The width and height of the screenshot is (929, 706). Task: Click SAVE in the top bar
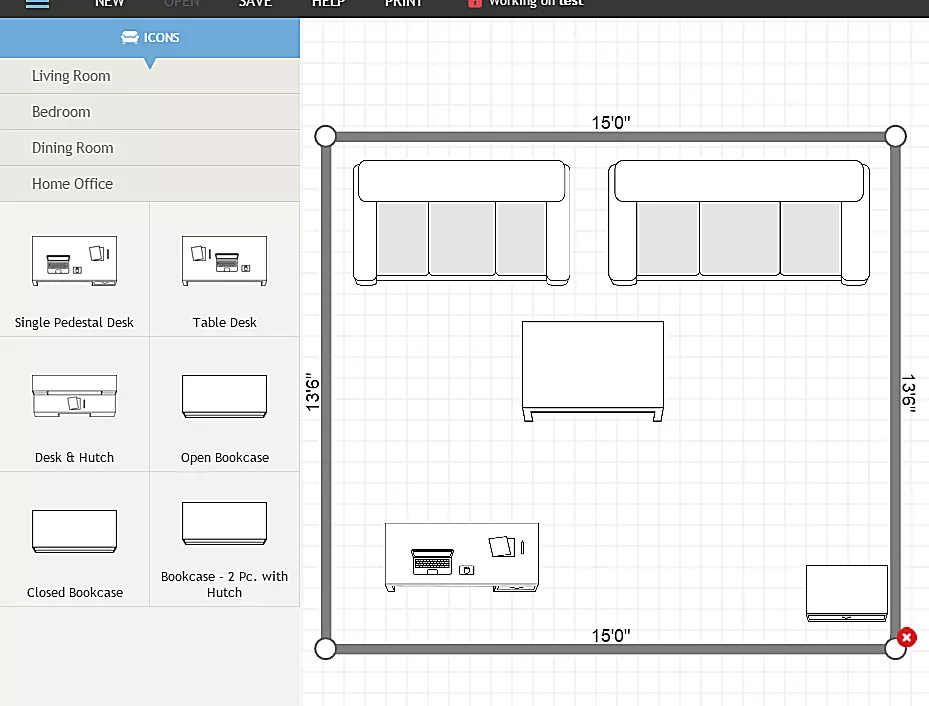click(255, 3)
